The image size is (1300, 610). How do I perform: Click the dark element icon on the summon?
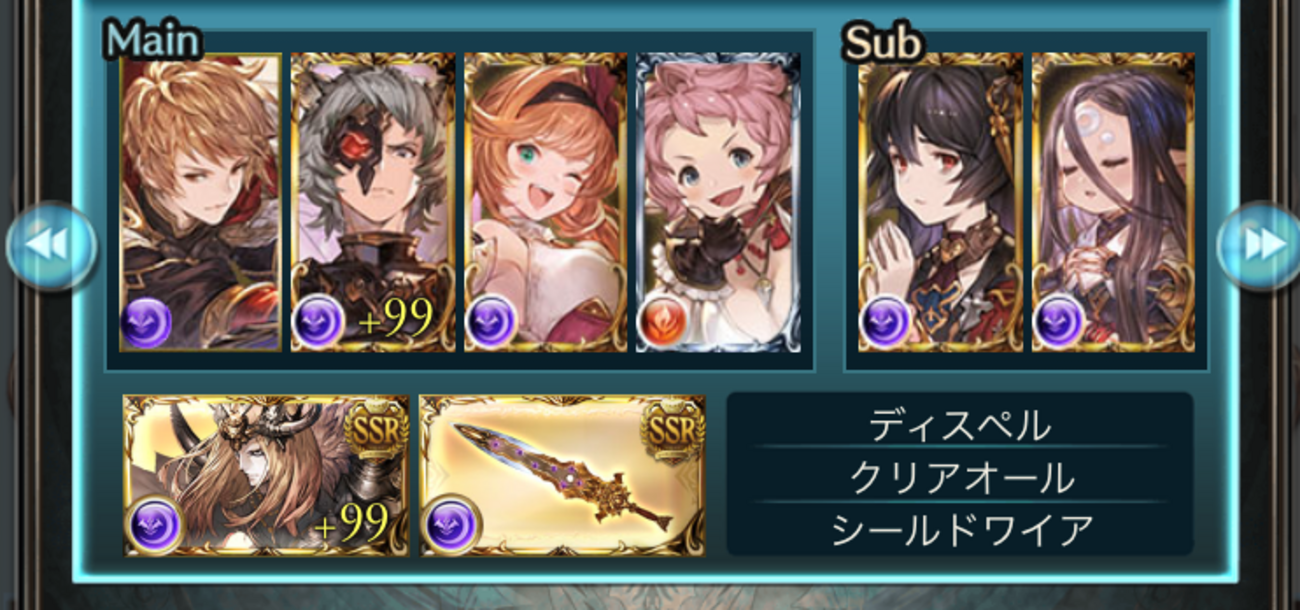click(x=155, y=523)
